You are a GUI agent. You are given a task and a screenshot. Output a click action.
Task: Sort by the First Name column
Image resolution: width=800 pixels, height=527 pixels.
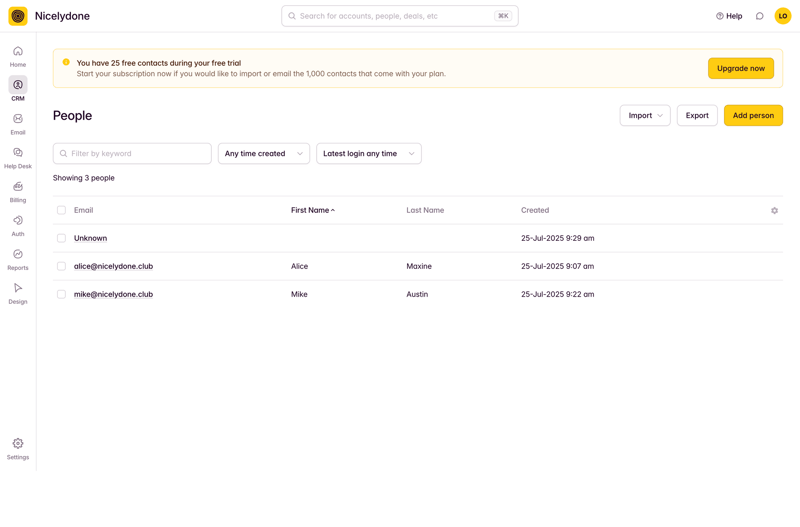click(313, 210)
